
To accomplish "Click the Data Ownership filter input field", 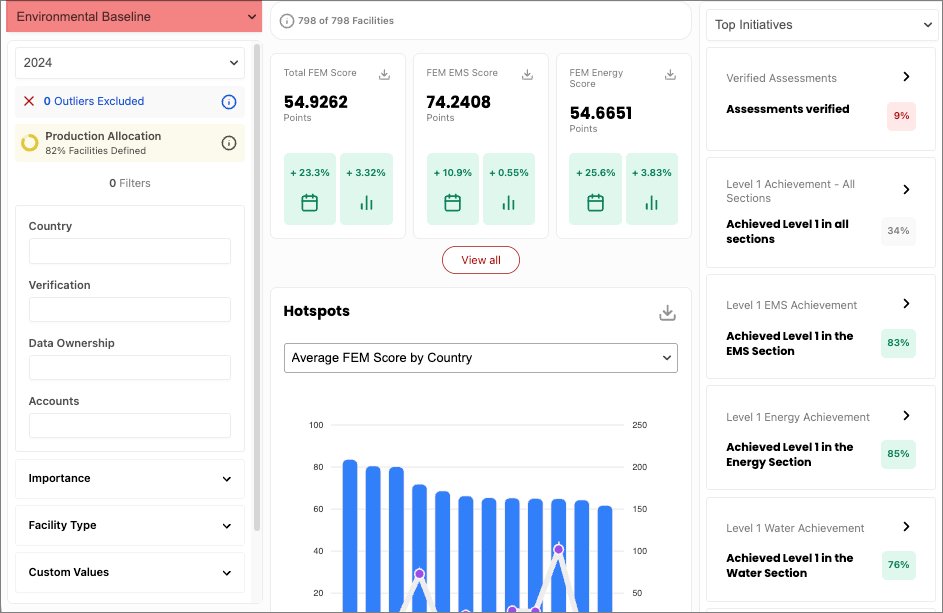I will click(x=130, y=368).
